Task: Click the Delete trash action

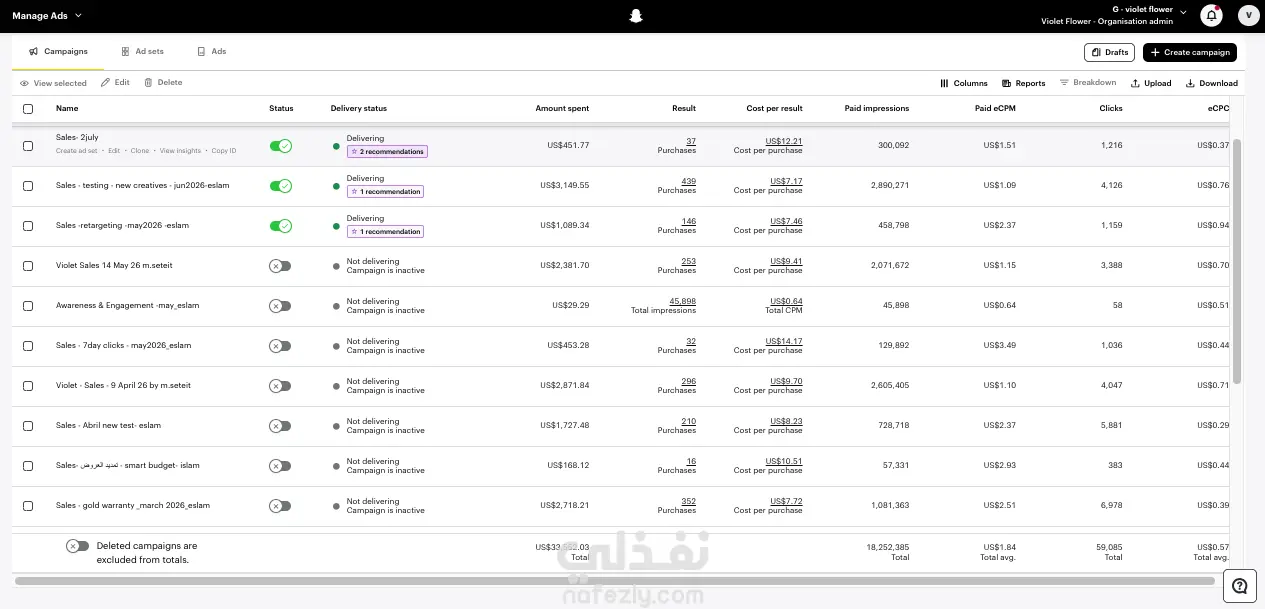Action: pos(163,82)
